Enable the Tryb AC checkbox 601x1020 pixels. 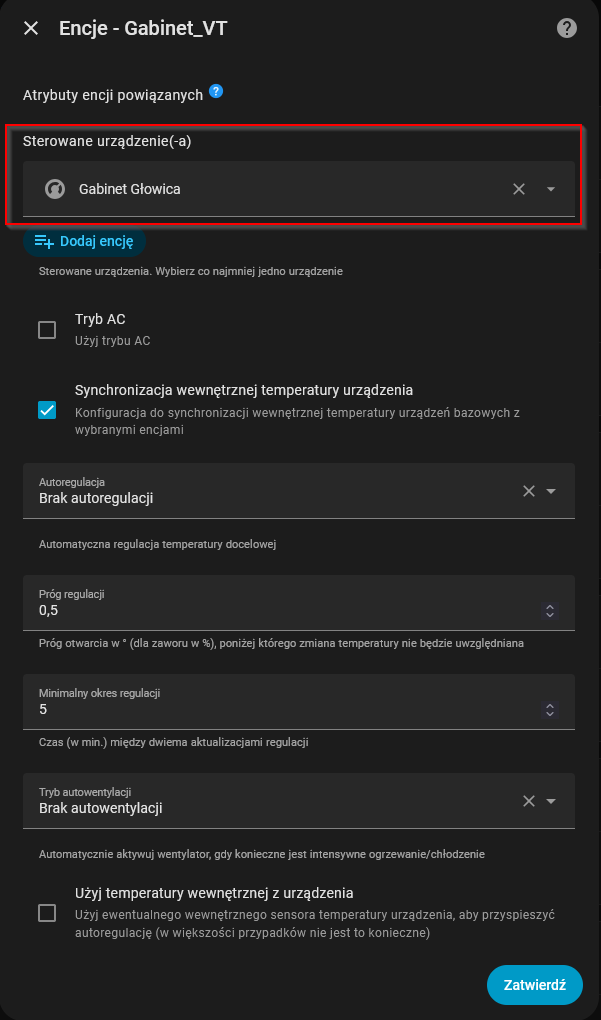point(47,330)
